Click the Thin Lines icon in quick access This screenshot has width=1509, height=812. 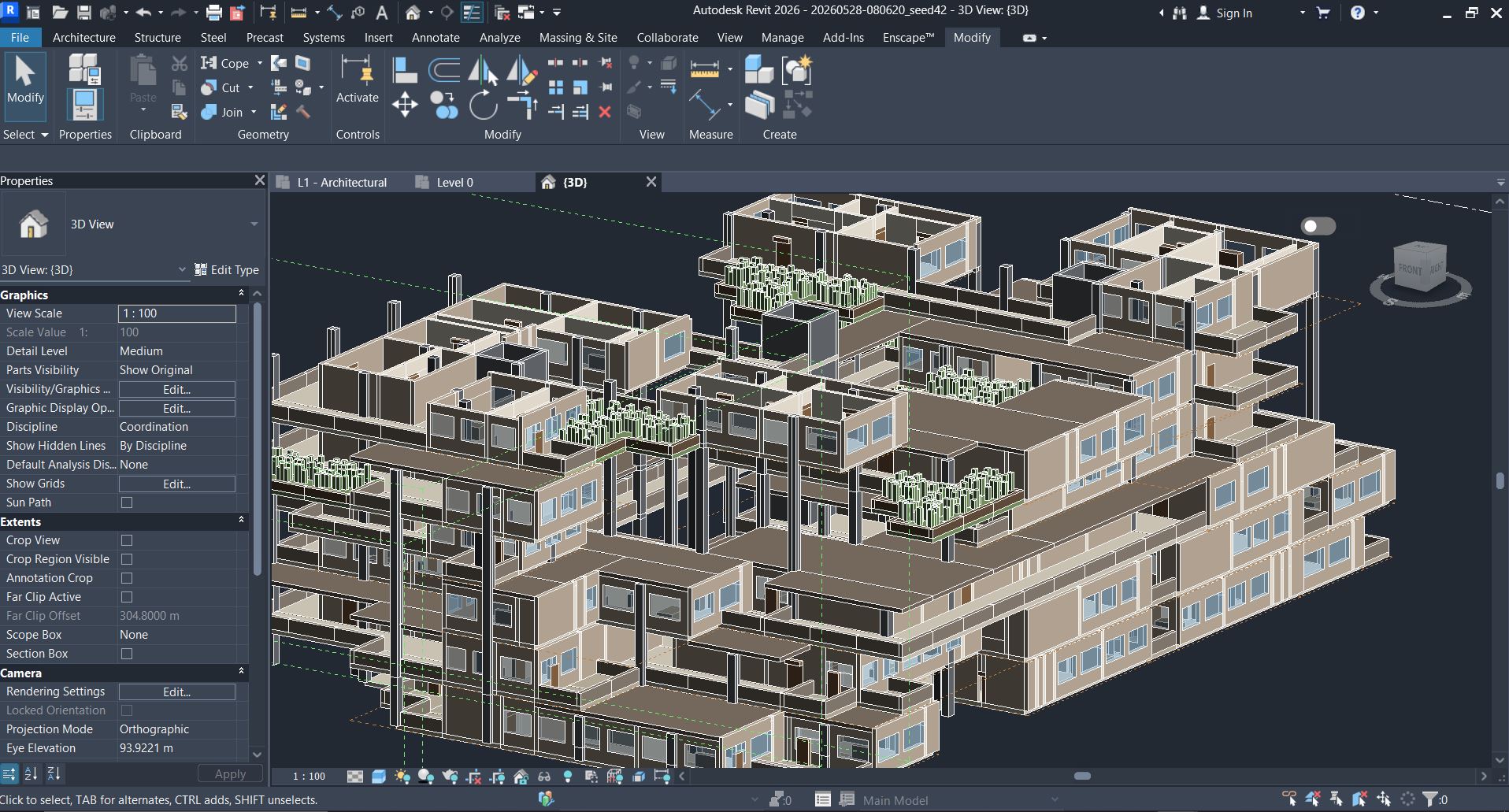pos(472,13)
